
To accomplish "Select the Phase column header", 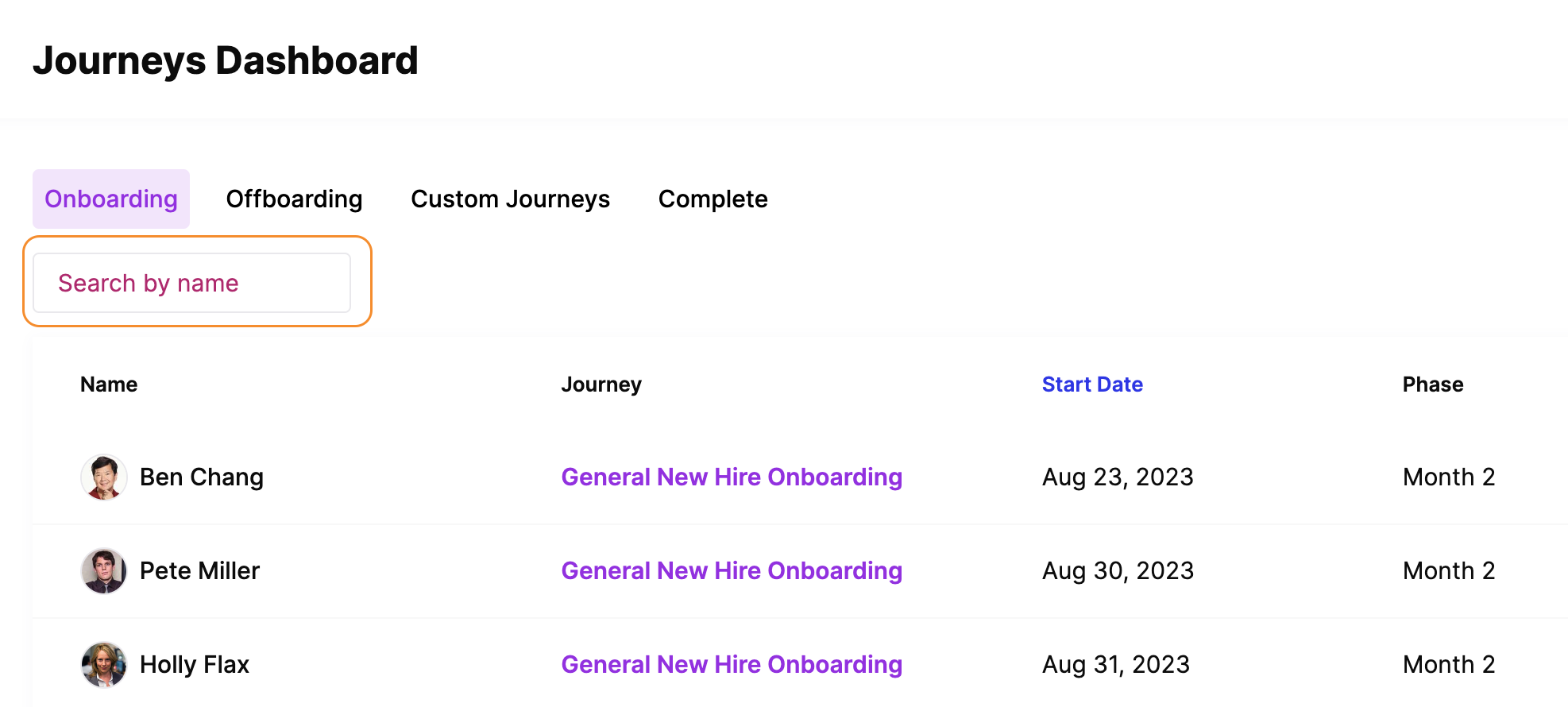I will pos(1433,384).
